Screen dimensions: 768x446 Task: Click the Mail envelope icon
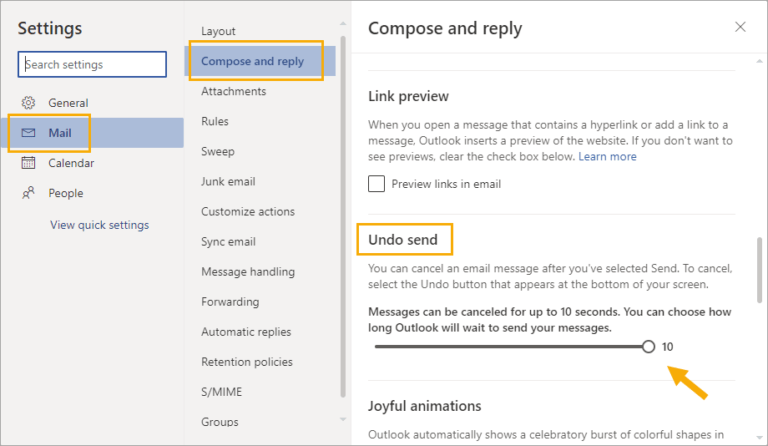[x=28, y=133]
